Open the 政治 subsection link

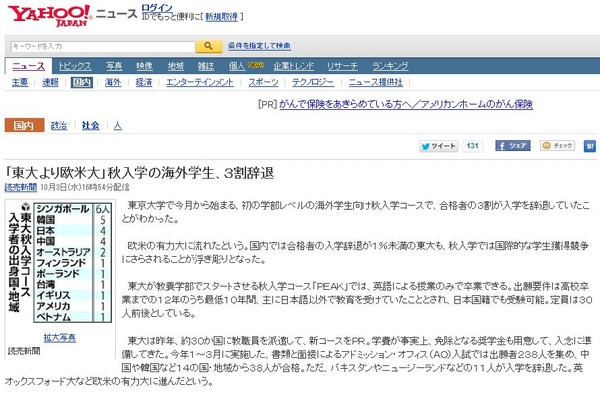click(x=59, y=126)
